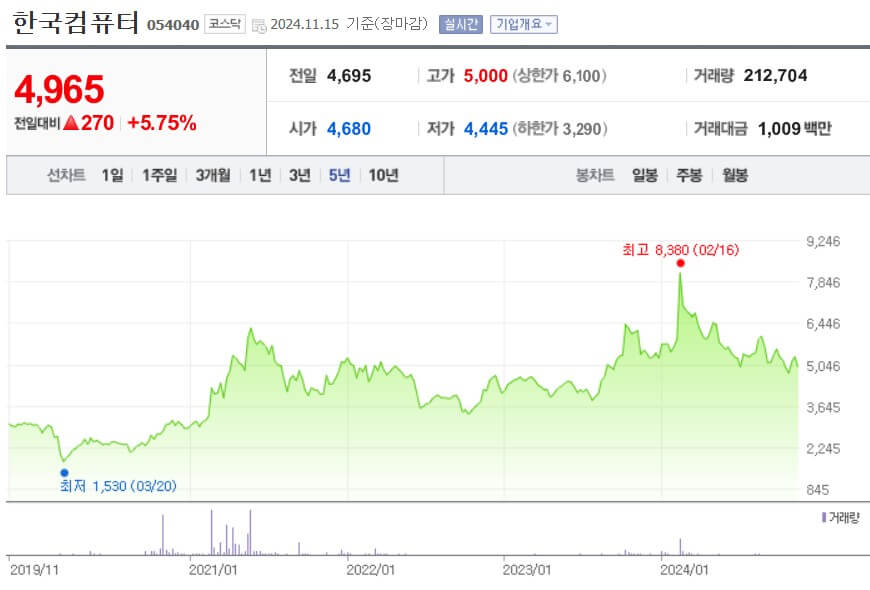
Task: Click the 2,245 price axis label
Action: coord(823,448)
